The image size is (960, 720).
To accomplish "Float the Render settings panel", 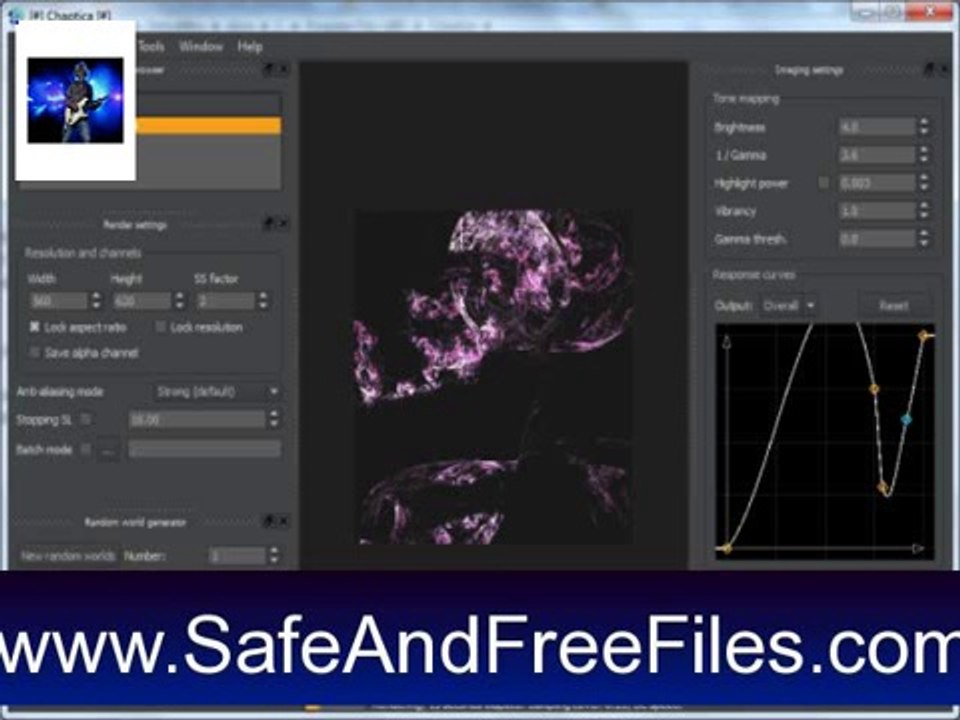I will click(x=268, y=223).
